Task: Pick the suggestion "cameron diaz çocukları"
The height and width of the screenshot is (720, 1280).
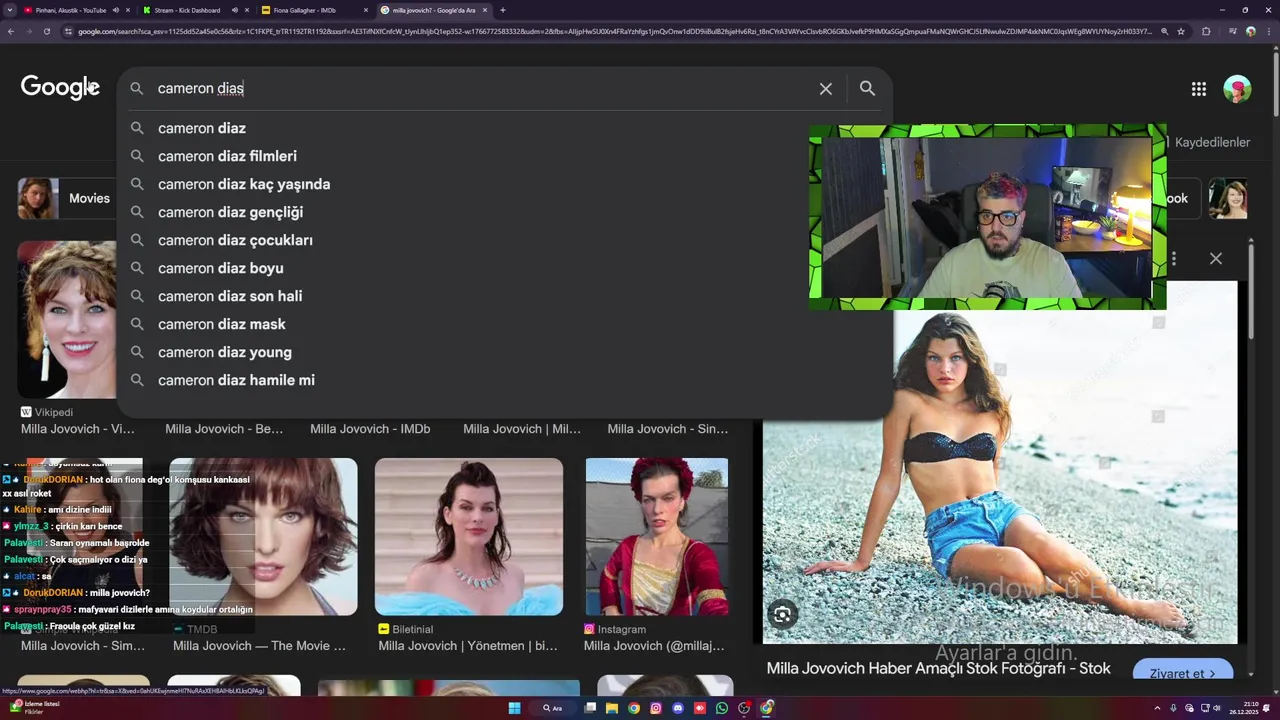Action: (505, 240)
